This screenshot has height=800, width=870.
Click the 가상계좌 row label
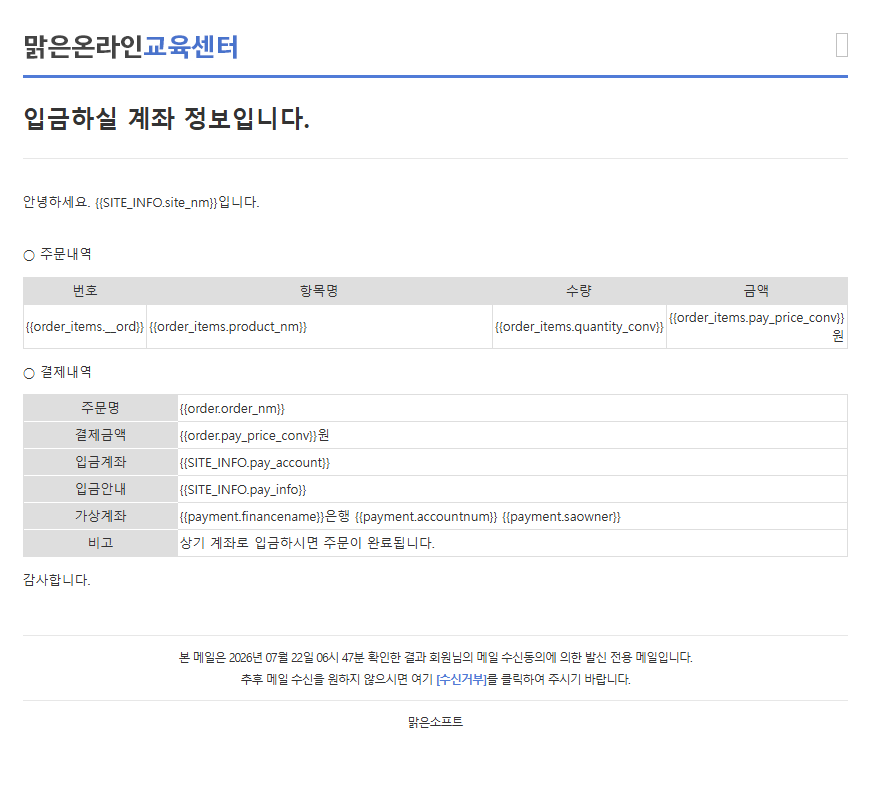pyautogui.click(x=100, y=516)
